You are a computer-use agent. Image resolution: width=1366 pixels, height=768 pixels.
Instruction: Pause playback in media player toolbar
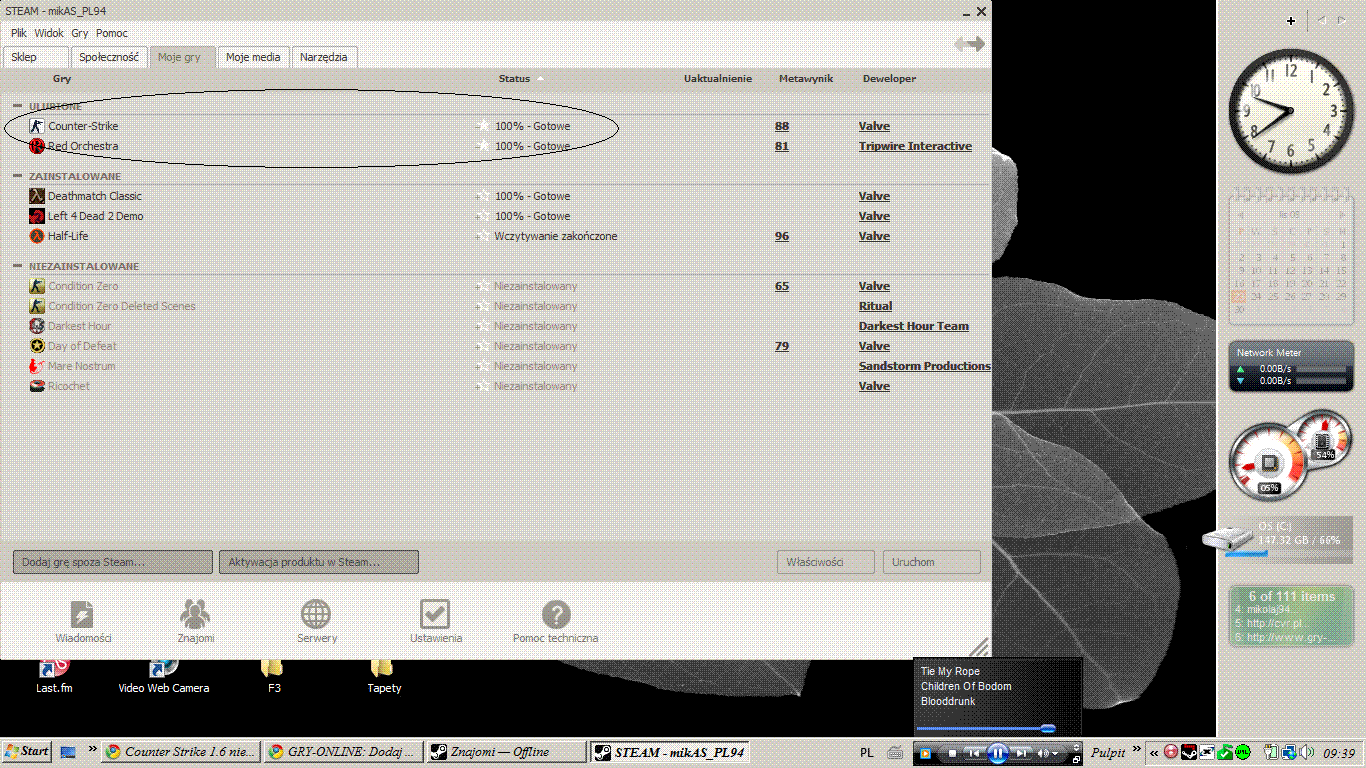tap(998, 753)
